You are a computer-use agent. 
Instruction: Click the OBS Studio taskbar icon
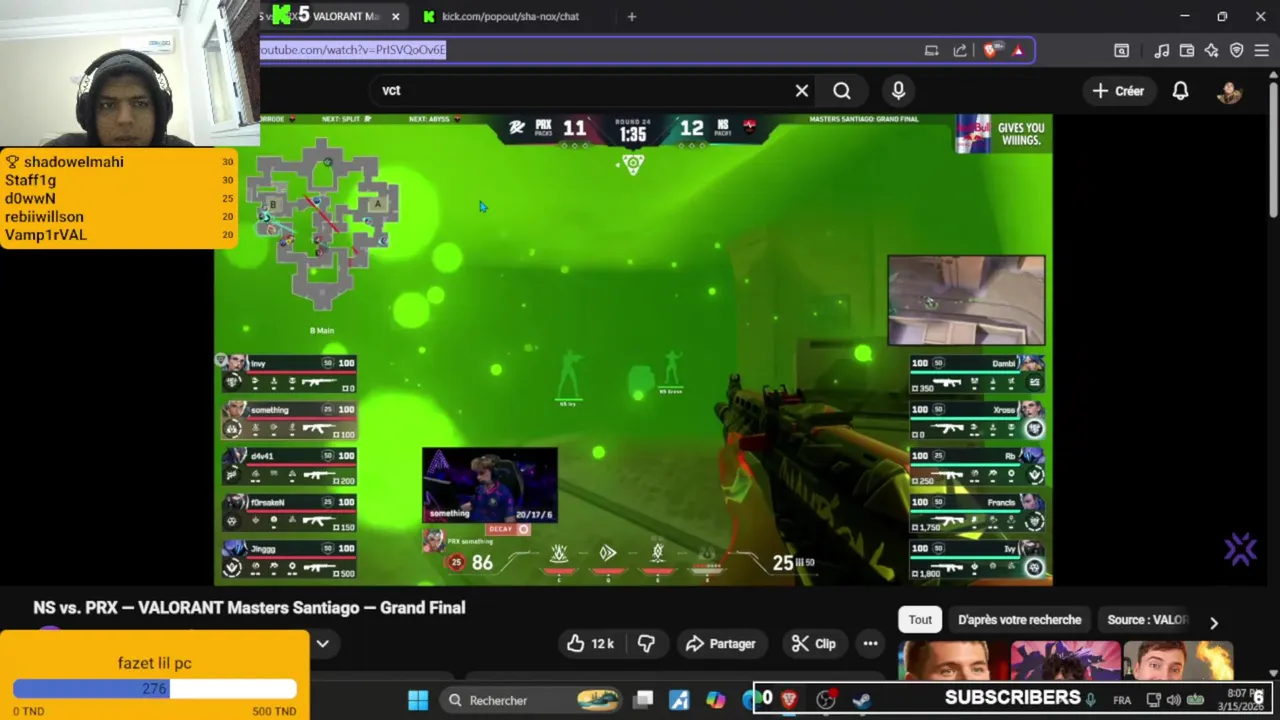click(x=825, y=700)
